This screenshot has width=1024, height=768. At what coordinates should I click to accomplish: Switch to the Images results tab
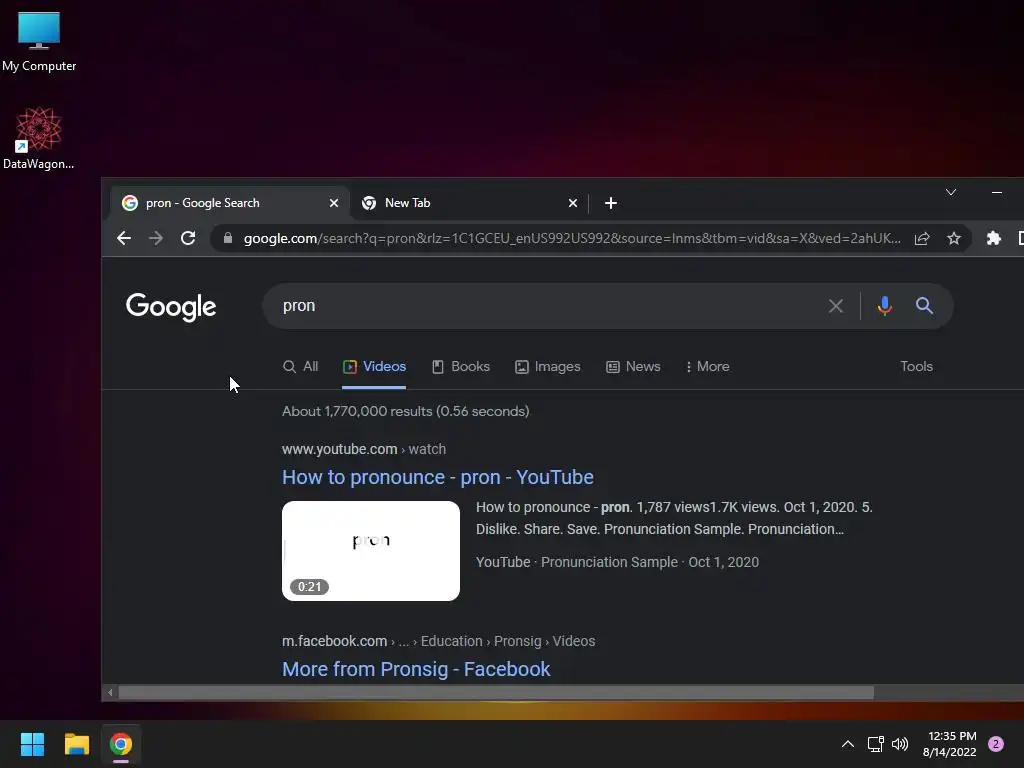[x=547, y=366]
